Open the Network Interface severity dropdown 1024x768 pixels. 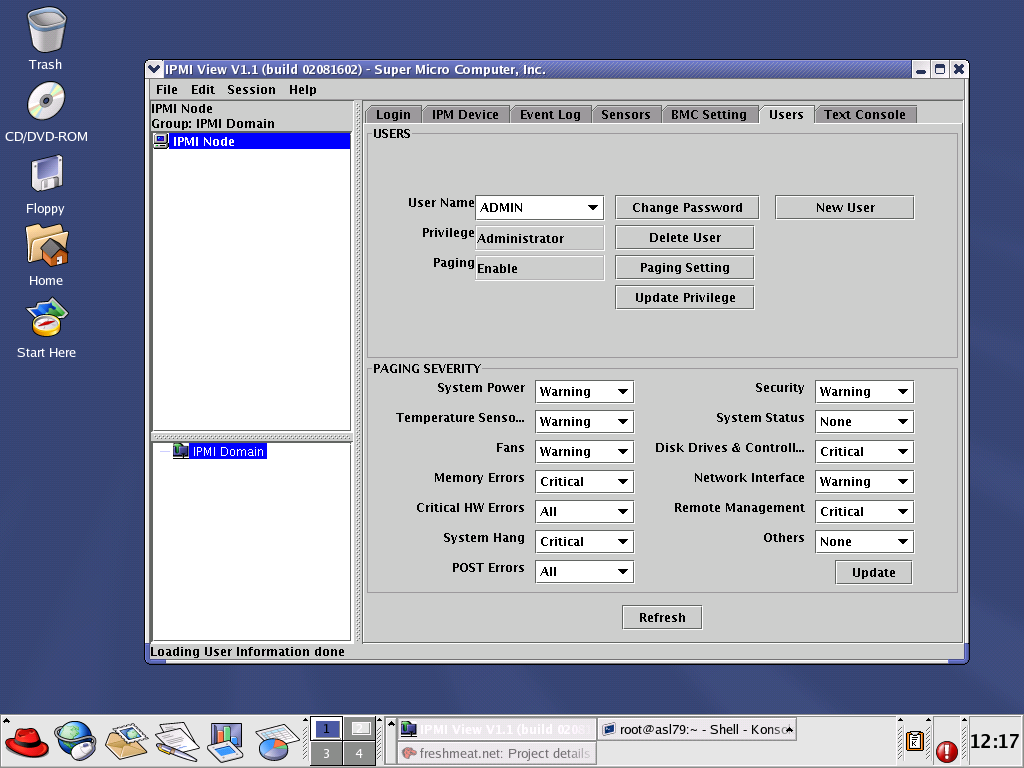(x=864, y=482)
